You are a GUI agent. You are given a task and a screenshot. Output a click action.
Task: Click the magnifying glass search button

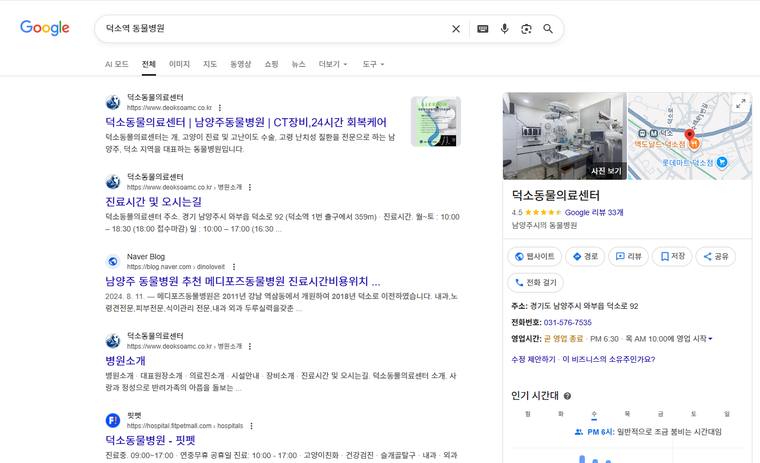click(x=548, y=29)
